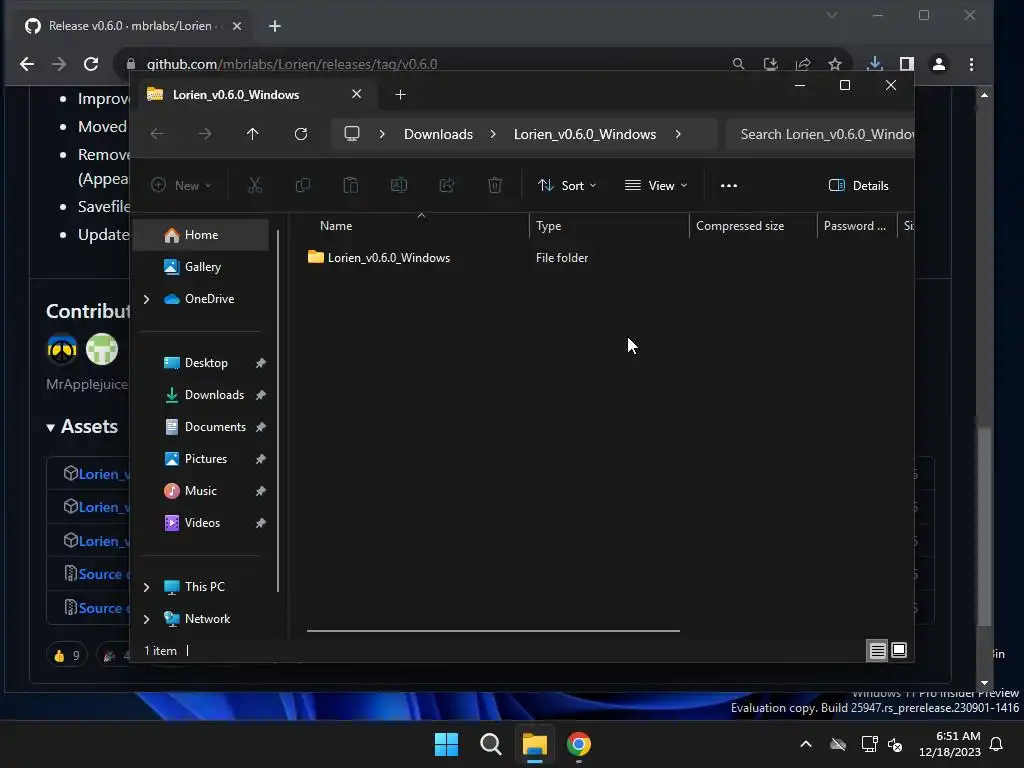
Task: Open the Chrome three-dot menu
Action: point(971,64)
